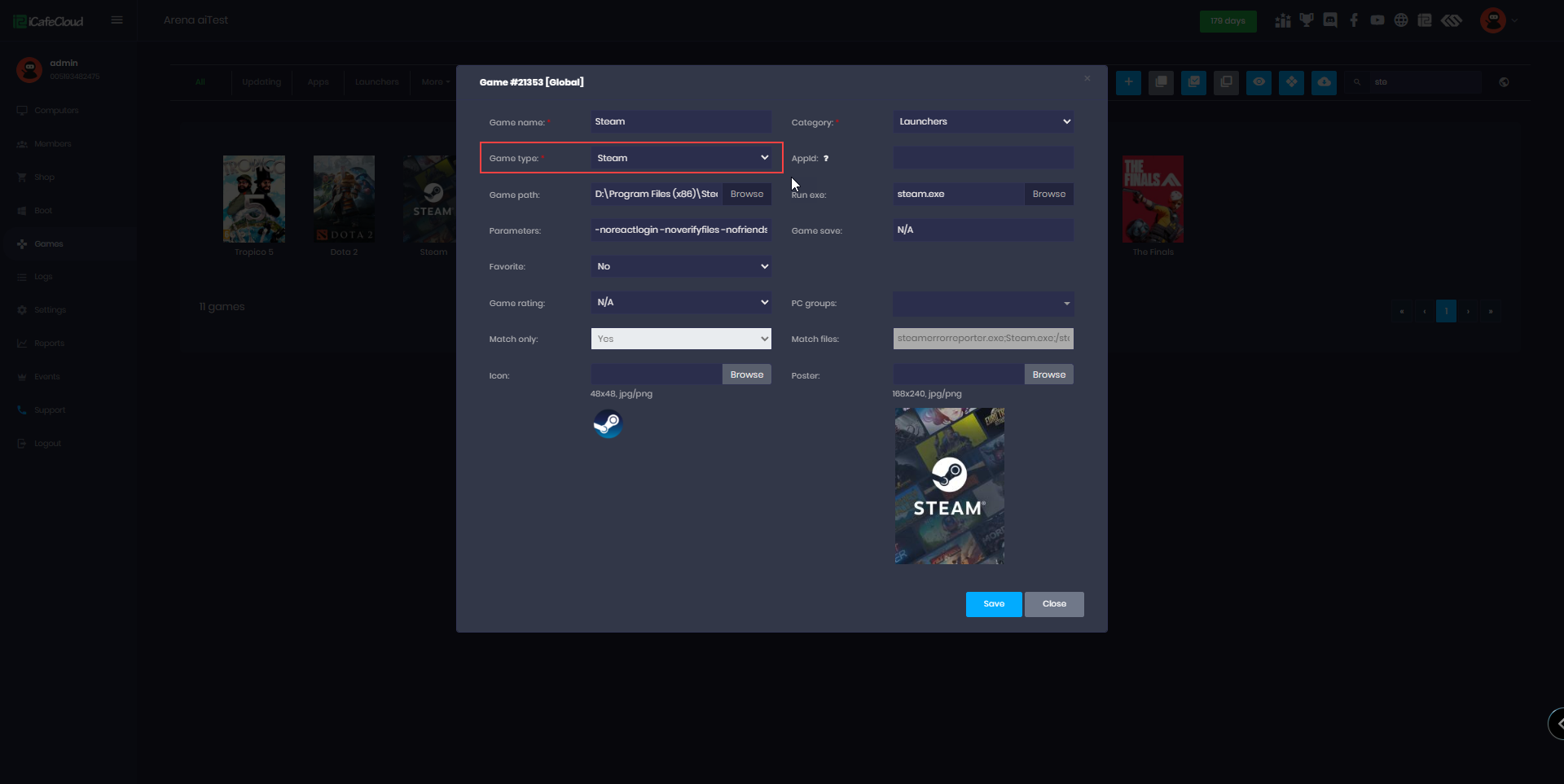Click the search magnifier icon
This screenshot has width=1564, height=784.
click(x=1357, y=82)
